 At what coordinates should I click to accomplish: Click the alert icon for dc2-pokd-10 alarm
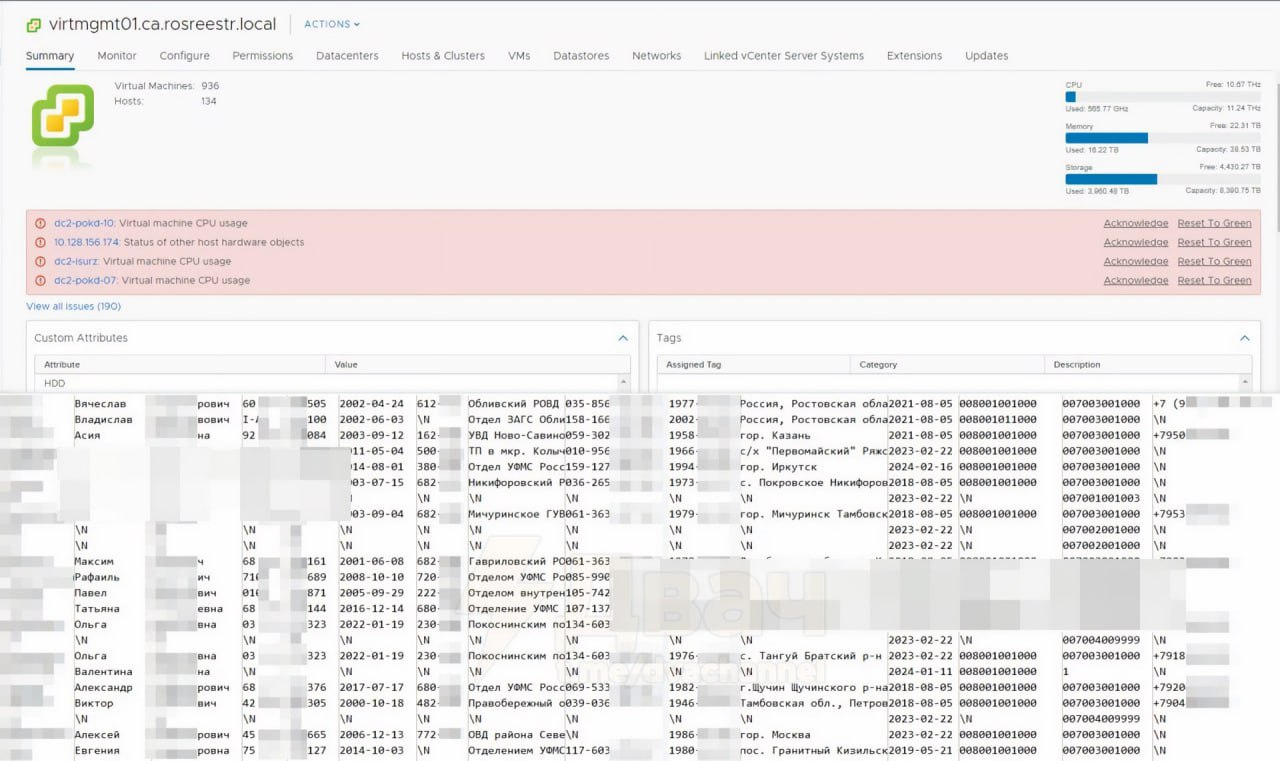pyautogui.click(x=40, y=224)
